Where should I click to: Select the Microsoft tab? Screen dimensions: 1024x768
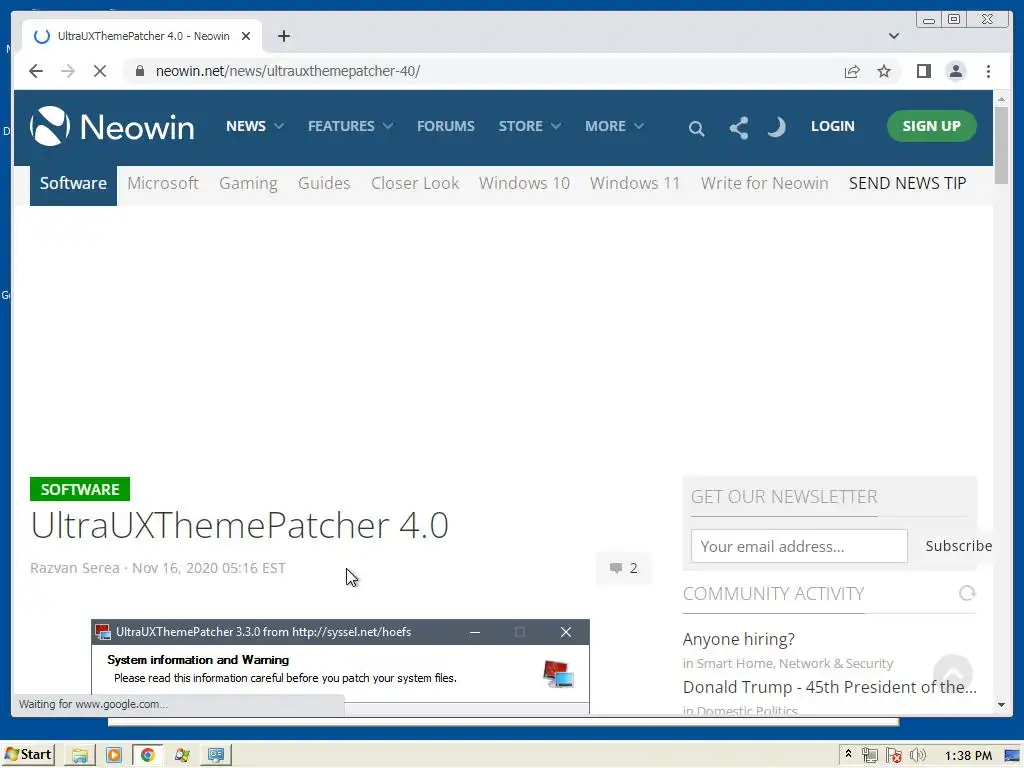[163, 184]
